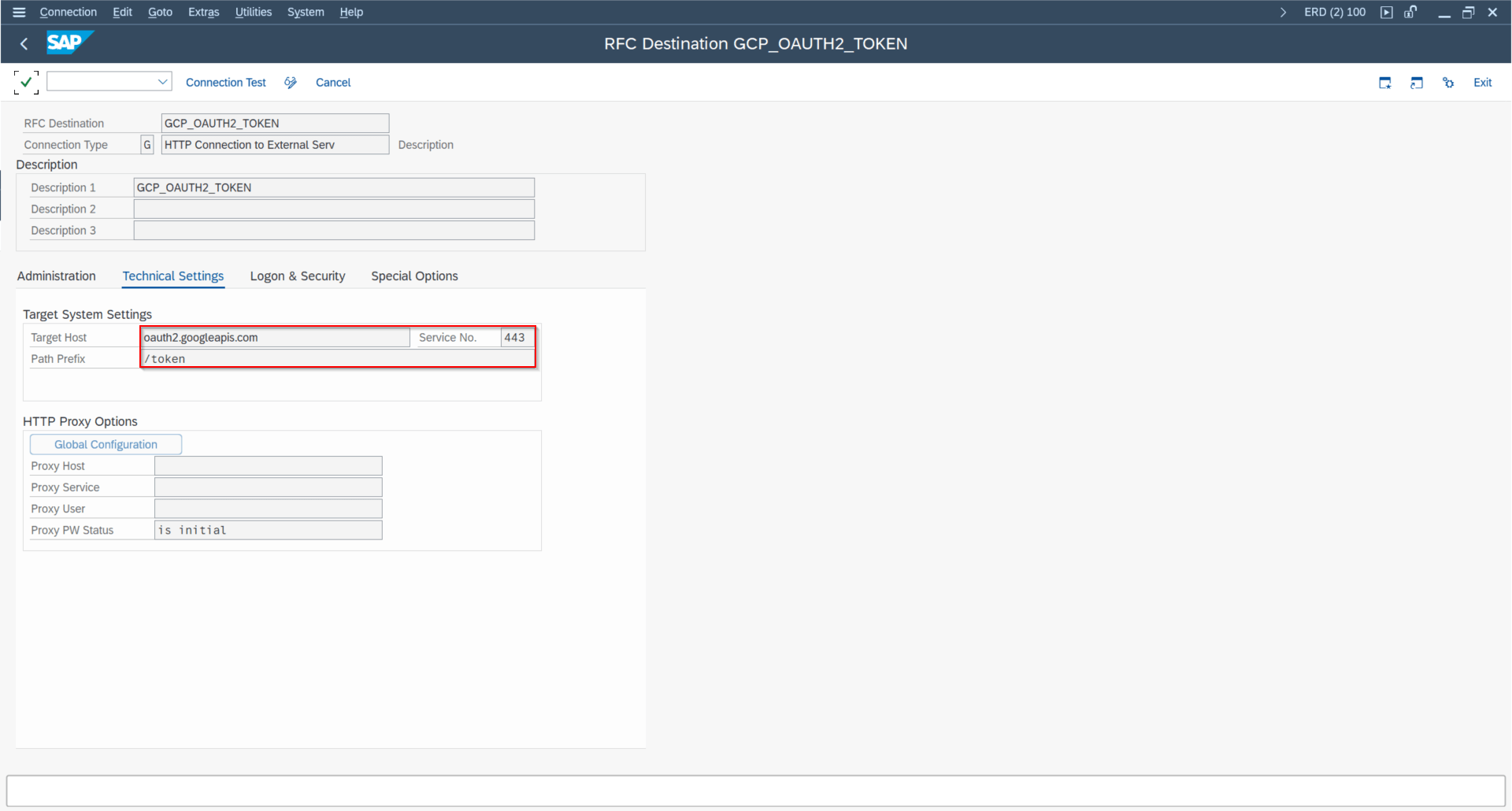
Task: Click the Cancel button
Action: tap(333, 83)
